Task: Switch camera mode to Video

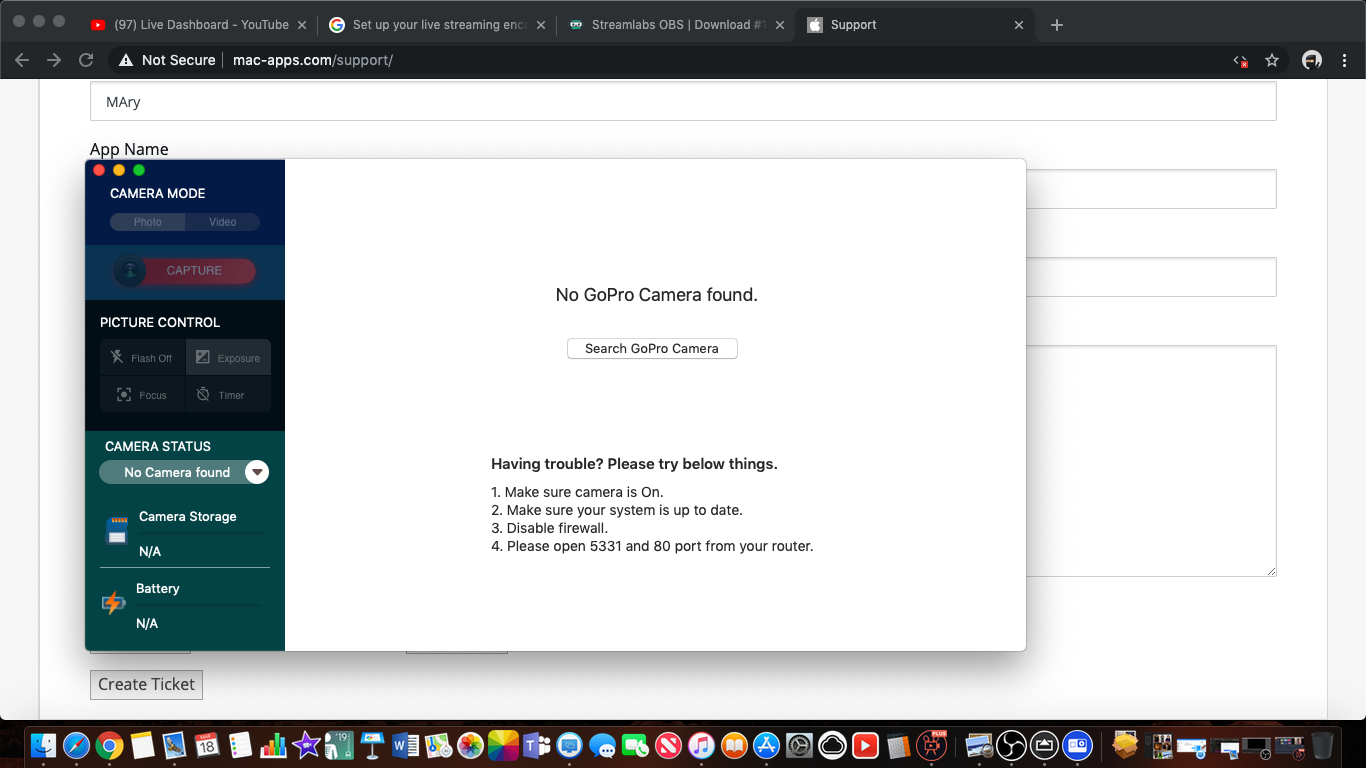Action: click(x=222, y=222)
